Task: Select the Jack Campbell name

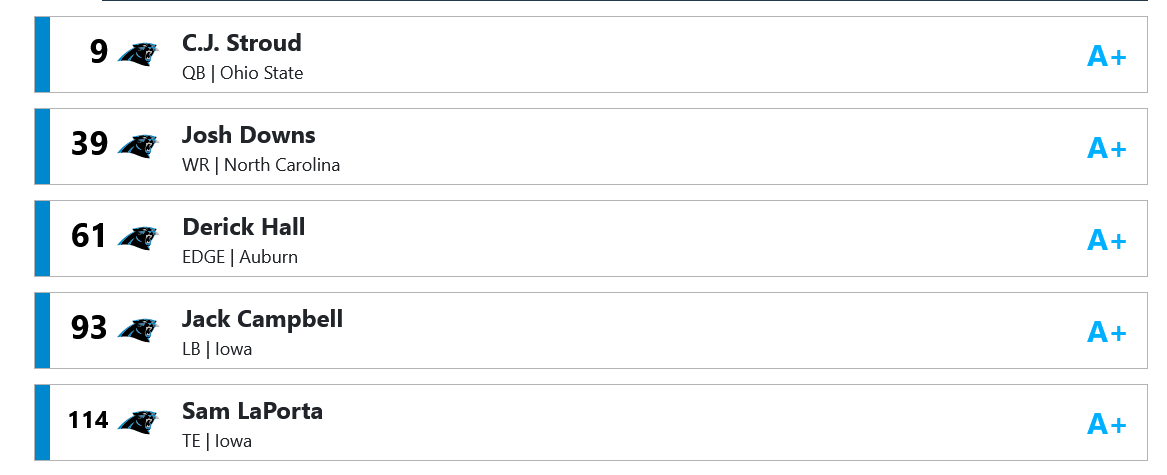Action: [263, 319]
